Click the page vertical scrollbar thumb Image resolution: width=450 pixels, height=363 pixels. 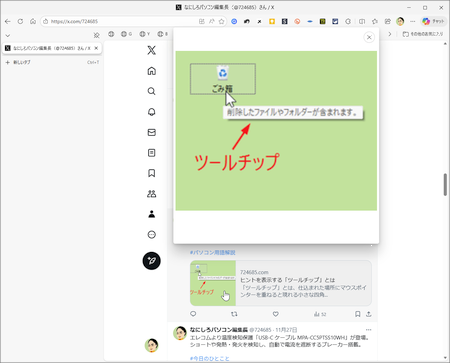click(445, 185)
